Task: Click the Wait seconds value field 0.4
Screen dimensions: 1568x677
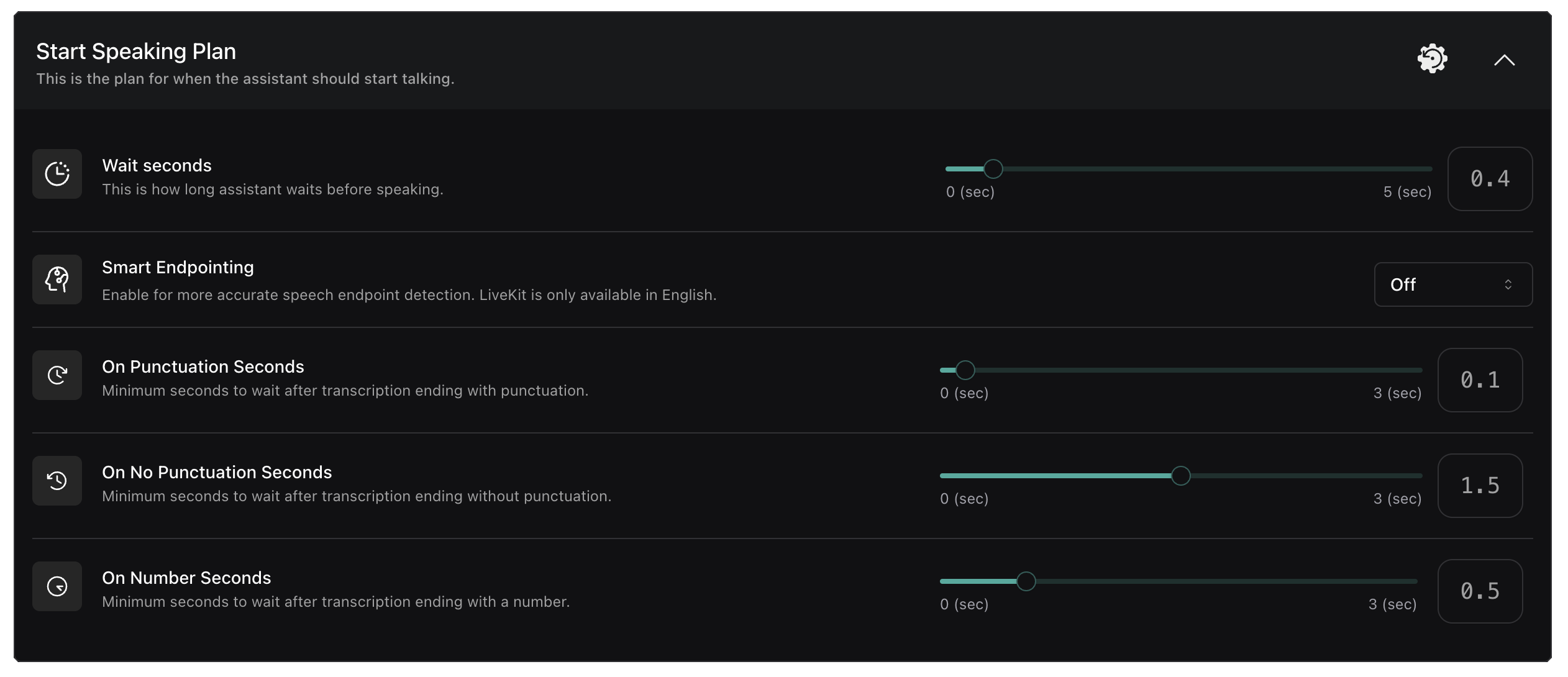Action: (x=1490, y=179)
